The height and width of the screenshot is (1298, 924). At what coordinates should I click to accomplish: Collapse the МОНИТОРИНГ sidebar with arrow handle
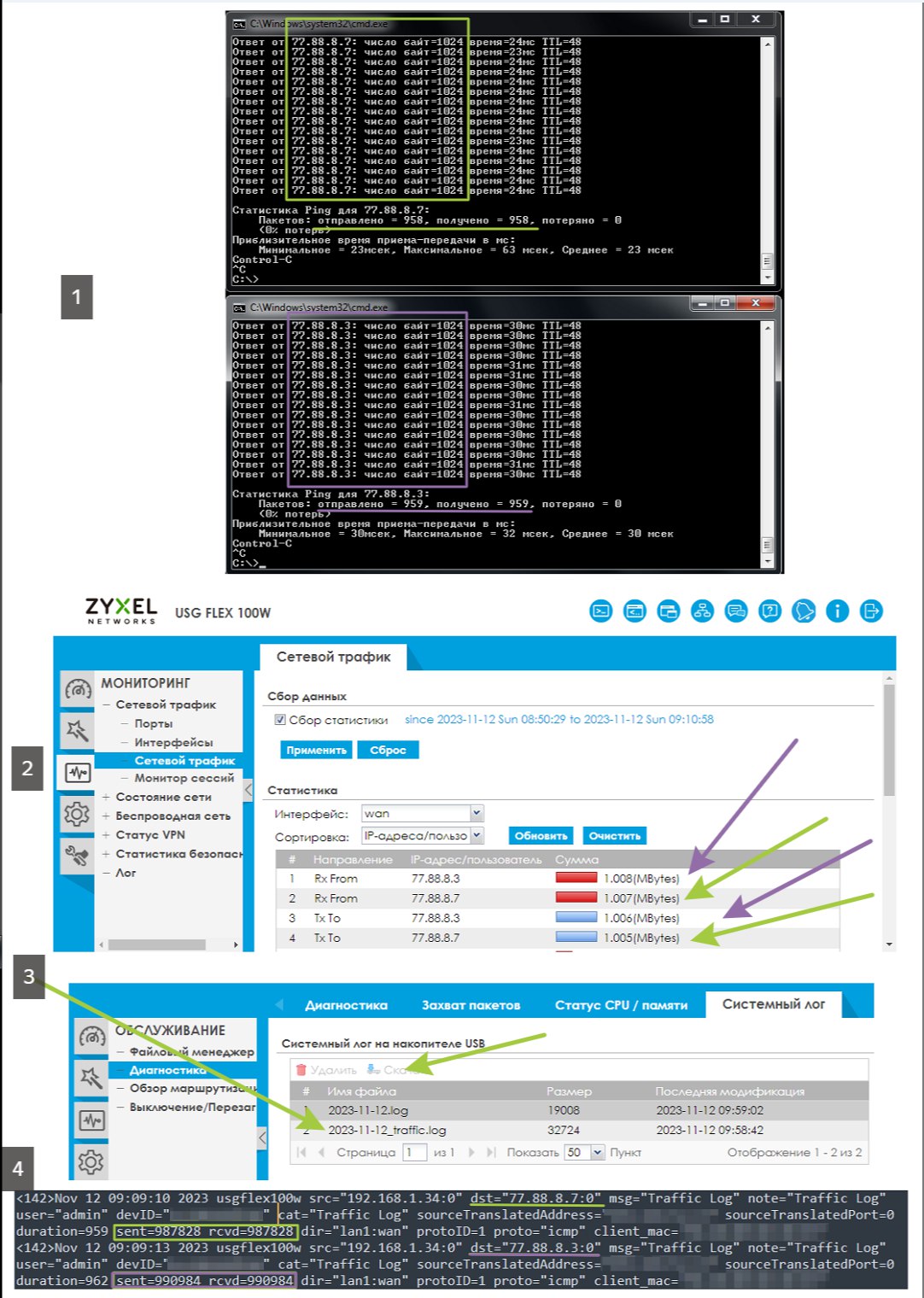[x=249, y=790]
